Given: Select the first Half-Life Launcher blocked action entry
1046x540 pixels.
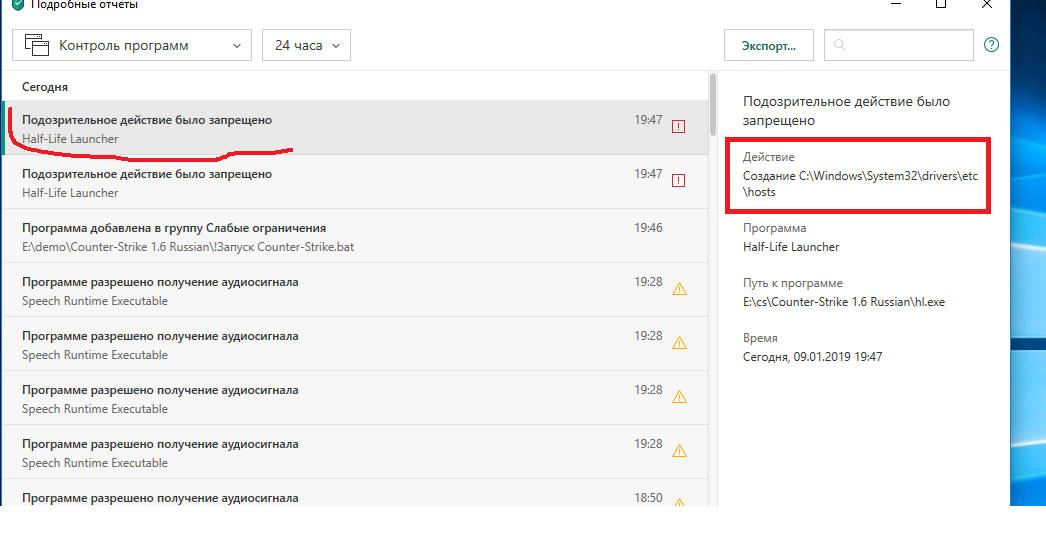Looking at the screenshot, I should (356, 128).
